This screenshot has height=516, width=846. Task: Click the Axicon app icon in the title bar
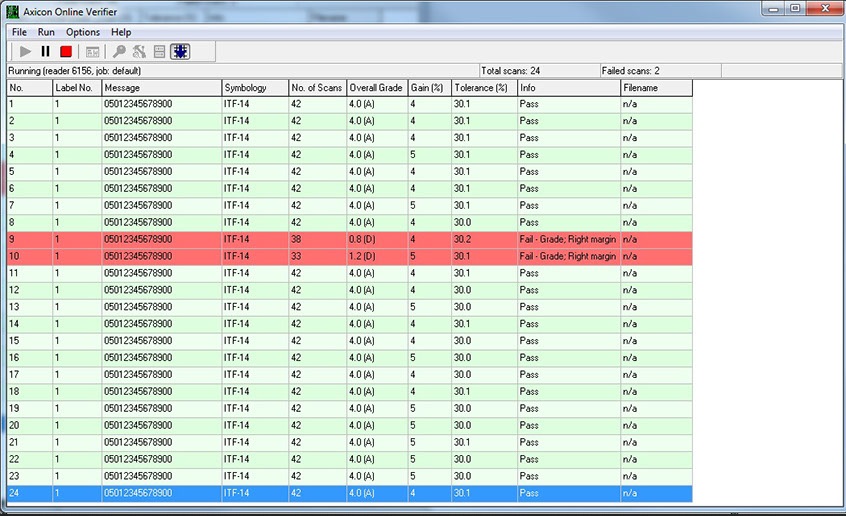click(x=13, y=11)
